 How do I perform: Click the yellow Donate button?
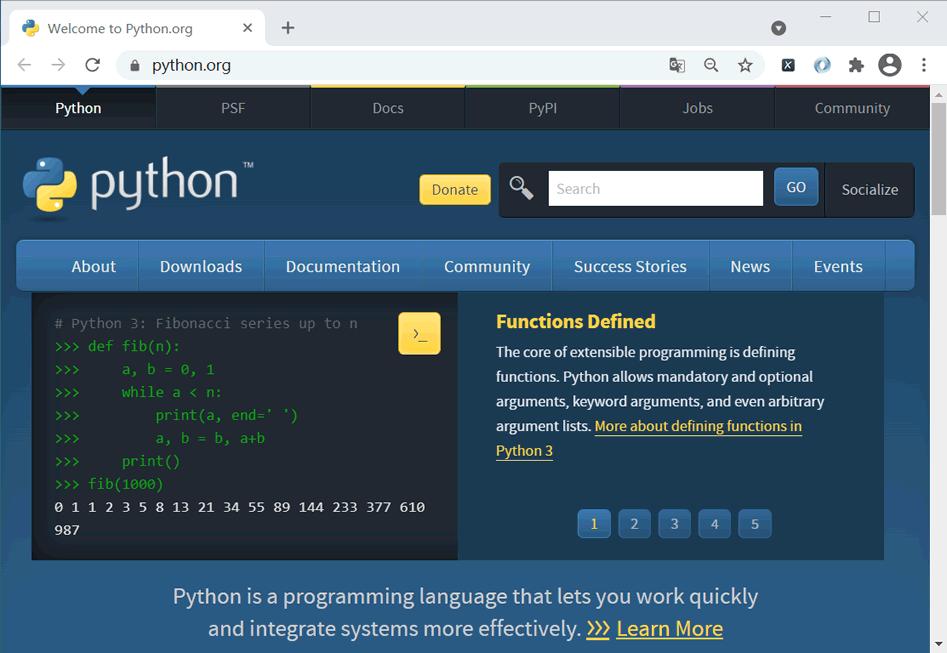pos(455,190)
